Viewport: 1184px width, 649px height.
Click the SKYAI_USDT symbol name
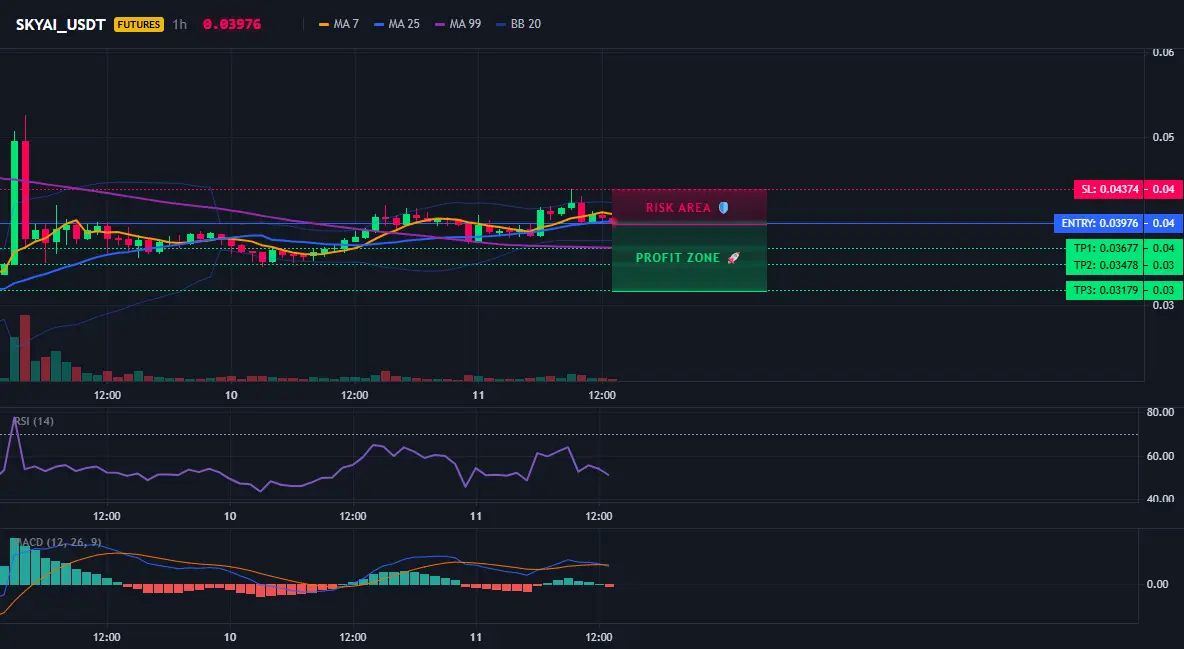[x=60, y=24]
